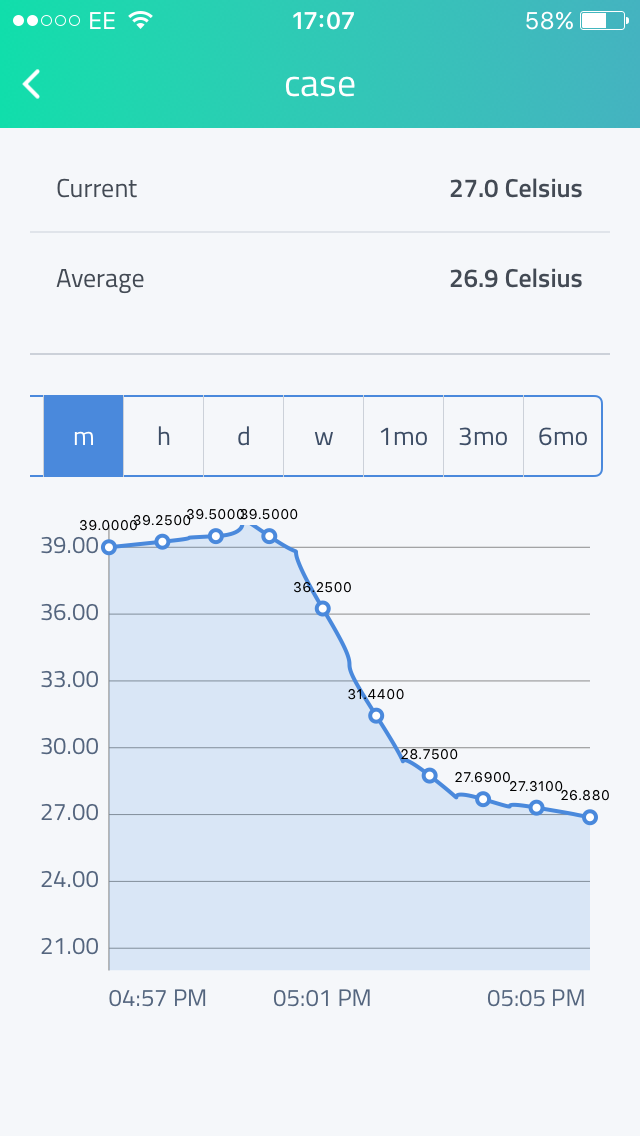Expand the case title header

pos(320,84)
